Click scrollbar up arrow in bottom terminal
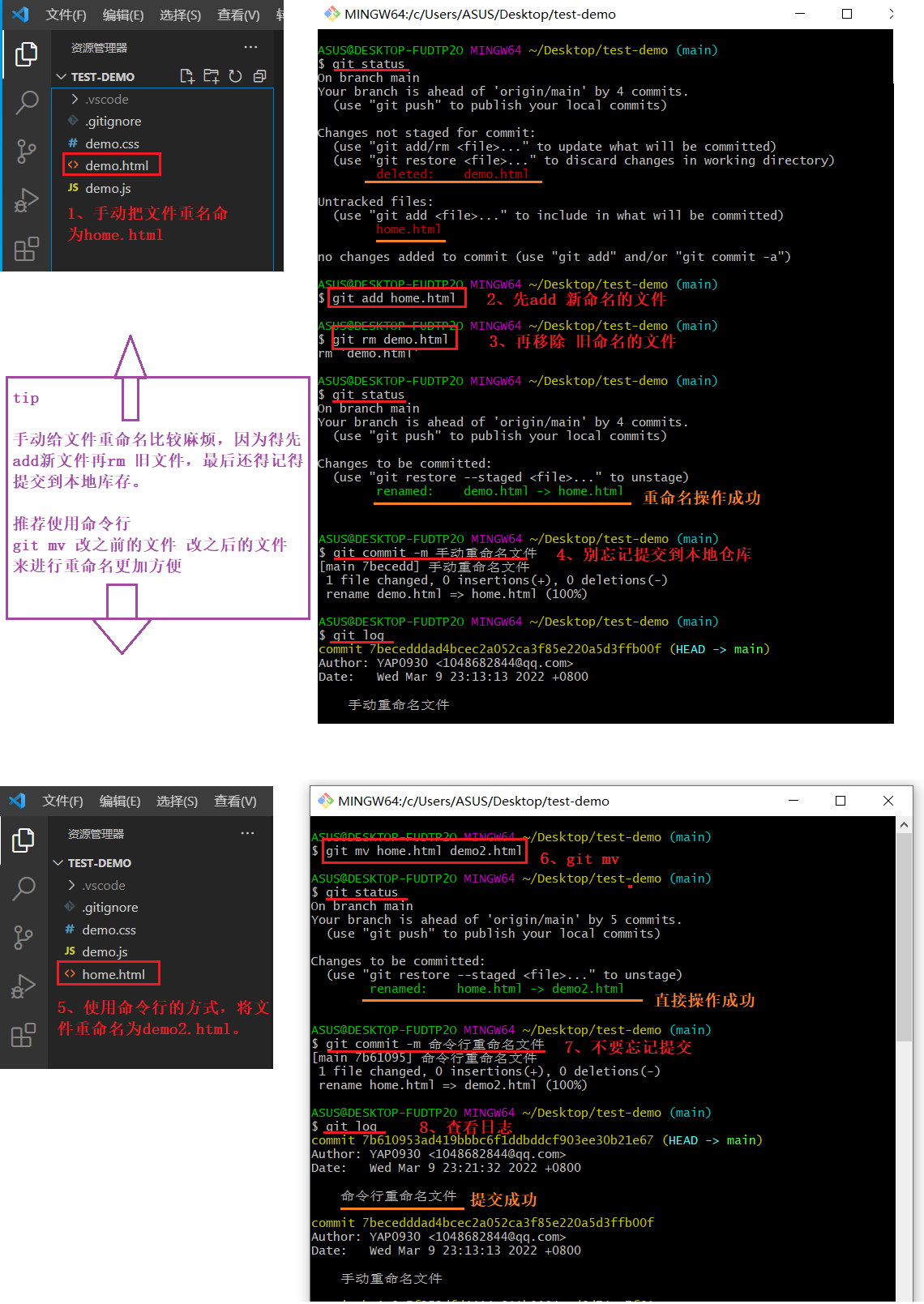 click(904, 824)
